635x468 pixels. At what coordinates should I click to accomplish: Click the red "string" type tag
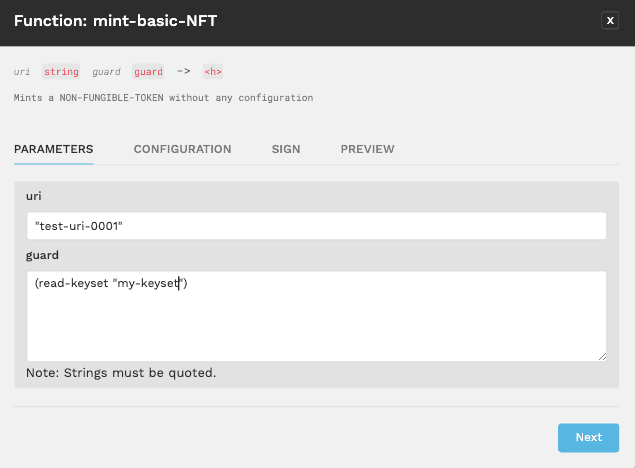coord(61,72)
